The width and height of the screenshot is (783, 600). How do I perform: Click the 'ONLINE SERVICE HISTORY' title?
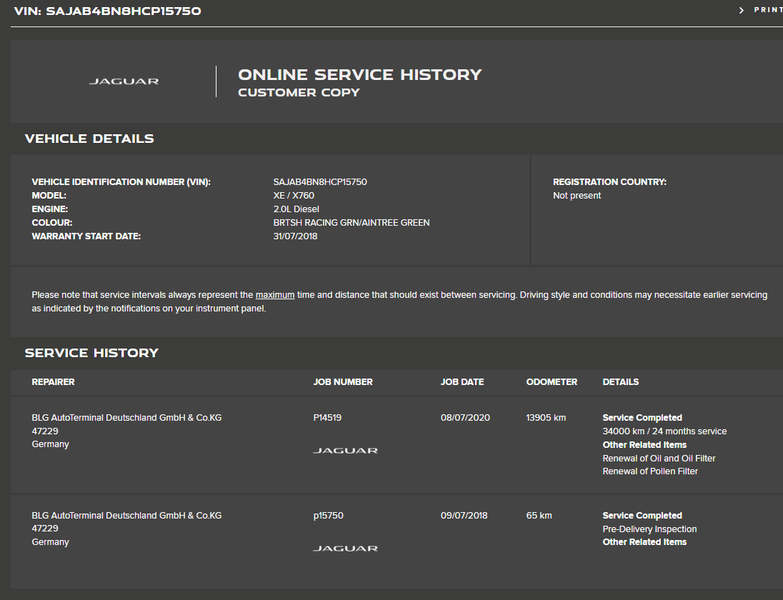[x=360, y=74]
